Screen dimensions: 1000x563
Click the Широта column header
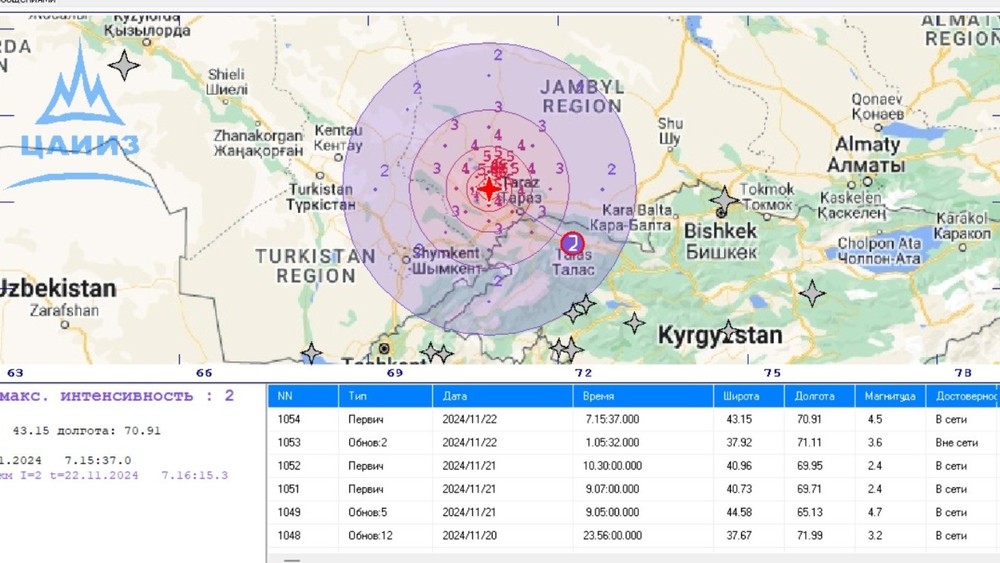(x=742, y=396)
